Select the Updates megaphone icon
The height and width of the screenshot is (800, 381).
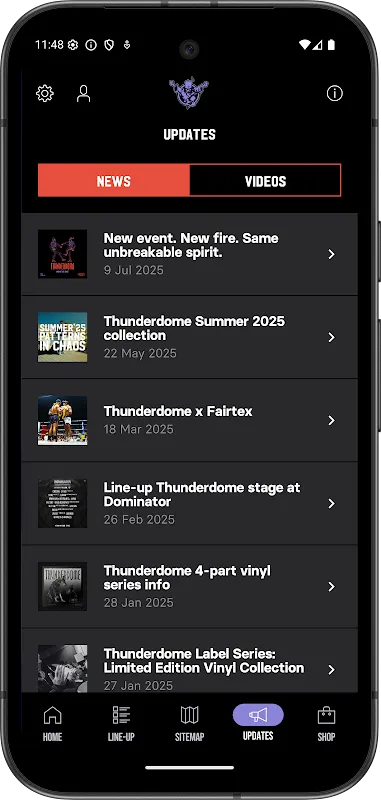tap(258, 715)
